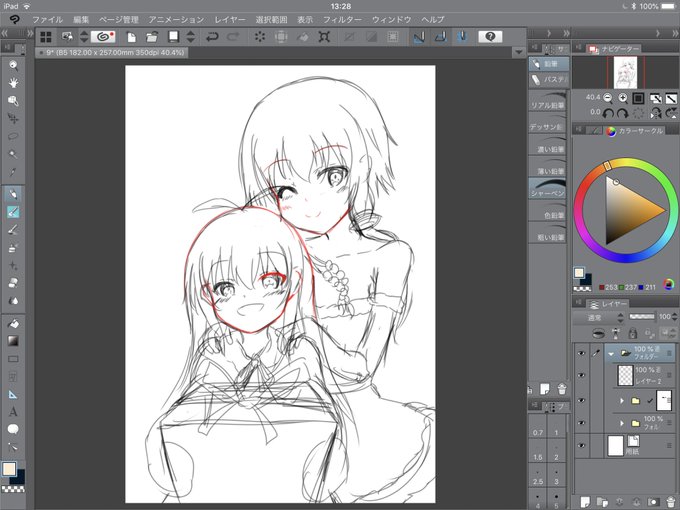Rotate canvas left in Navigator
The width and height of the screenshot is (680, 510).
(608, 114)
